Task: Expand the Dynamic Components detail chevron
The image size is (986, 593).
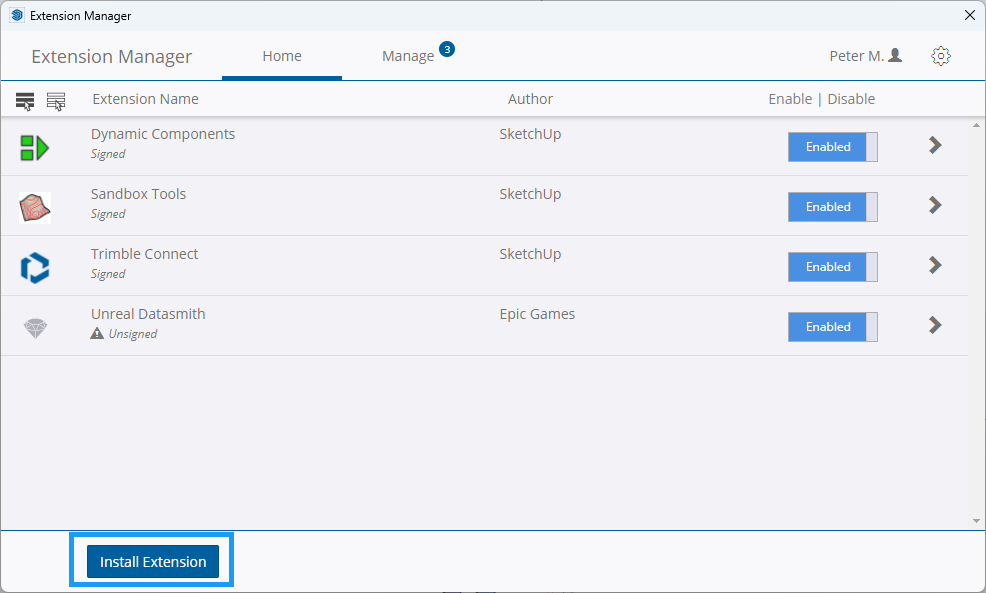Action: point(934,145)
